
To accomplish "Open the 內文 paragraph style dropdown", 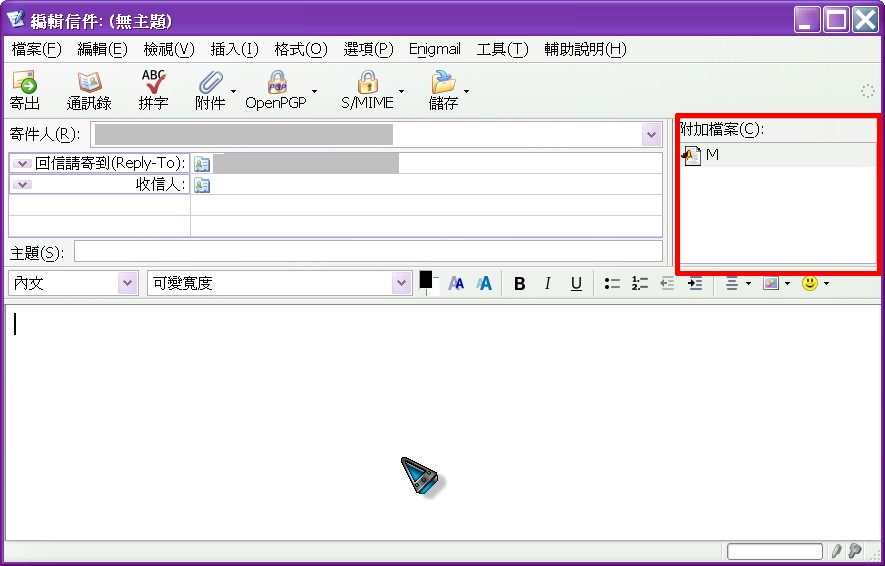I will 128,283.
